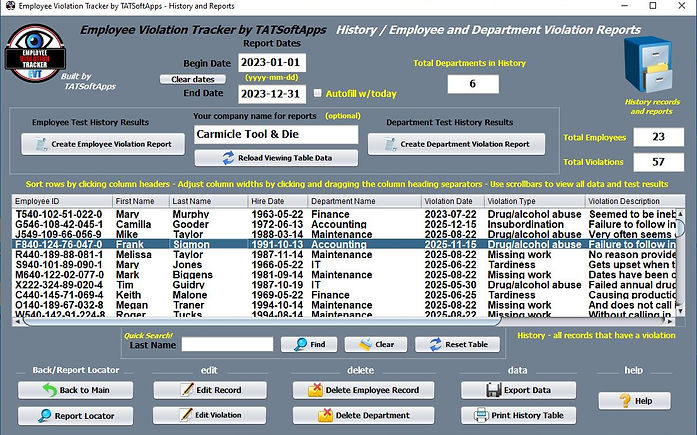
Task: Click violation date cell 2025-05-30
Action: [451, 285]
